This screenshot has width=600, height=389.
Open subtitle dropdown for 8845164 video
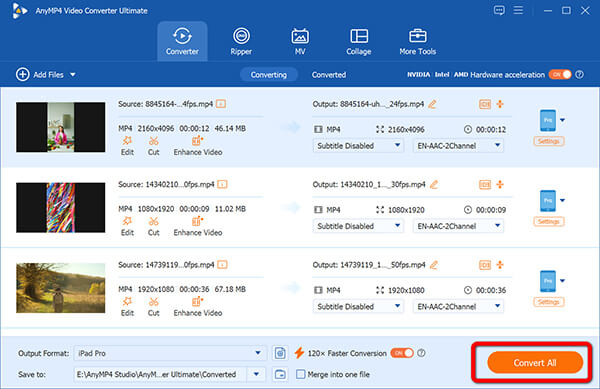(358, 146)
